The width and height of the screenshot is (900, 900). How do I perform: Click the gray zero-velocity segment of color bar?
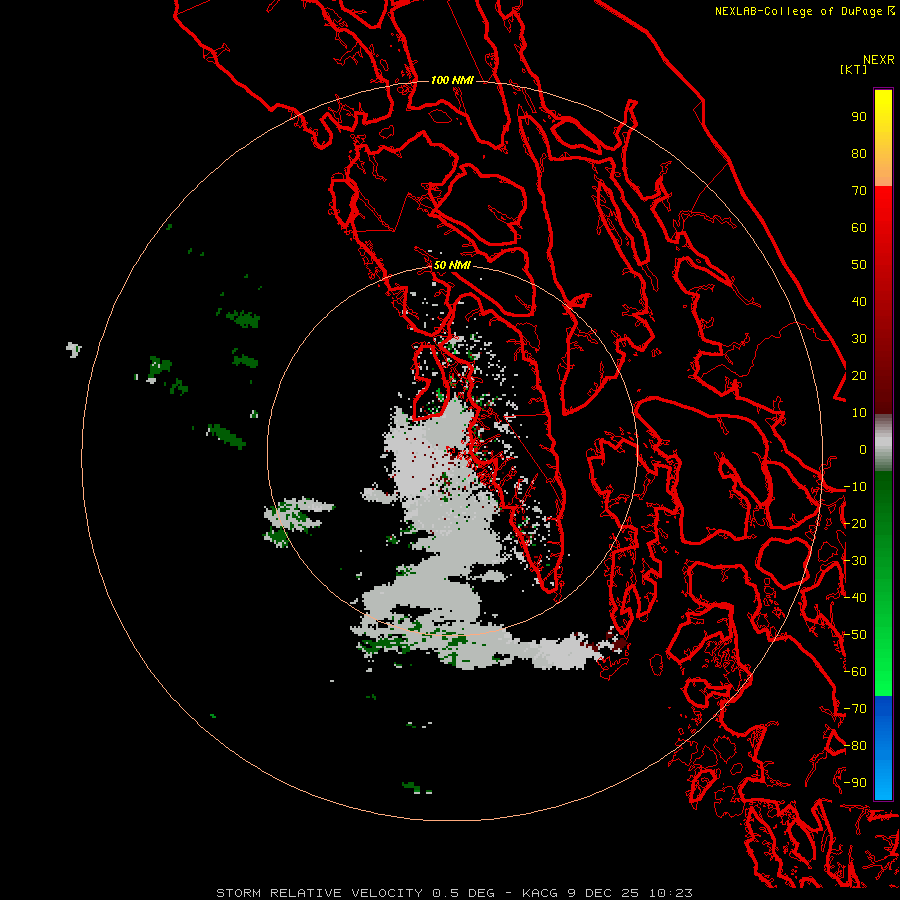(883, 443)
